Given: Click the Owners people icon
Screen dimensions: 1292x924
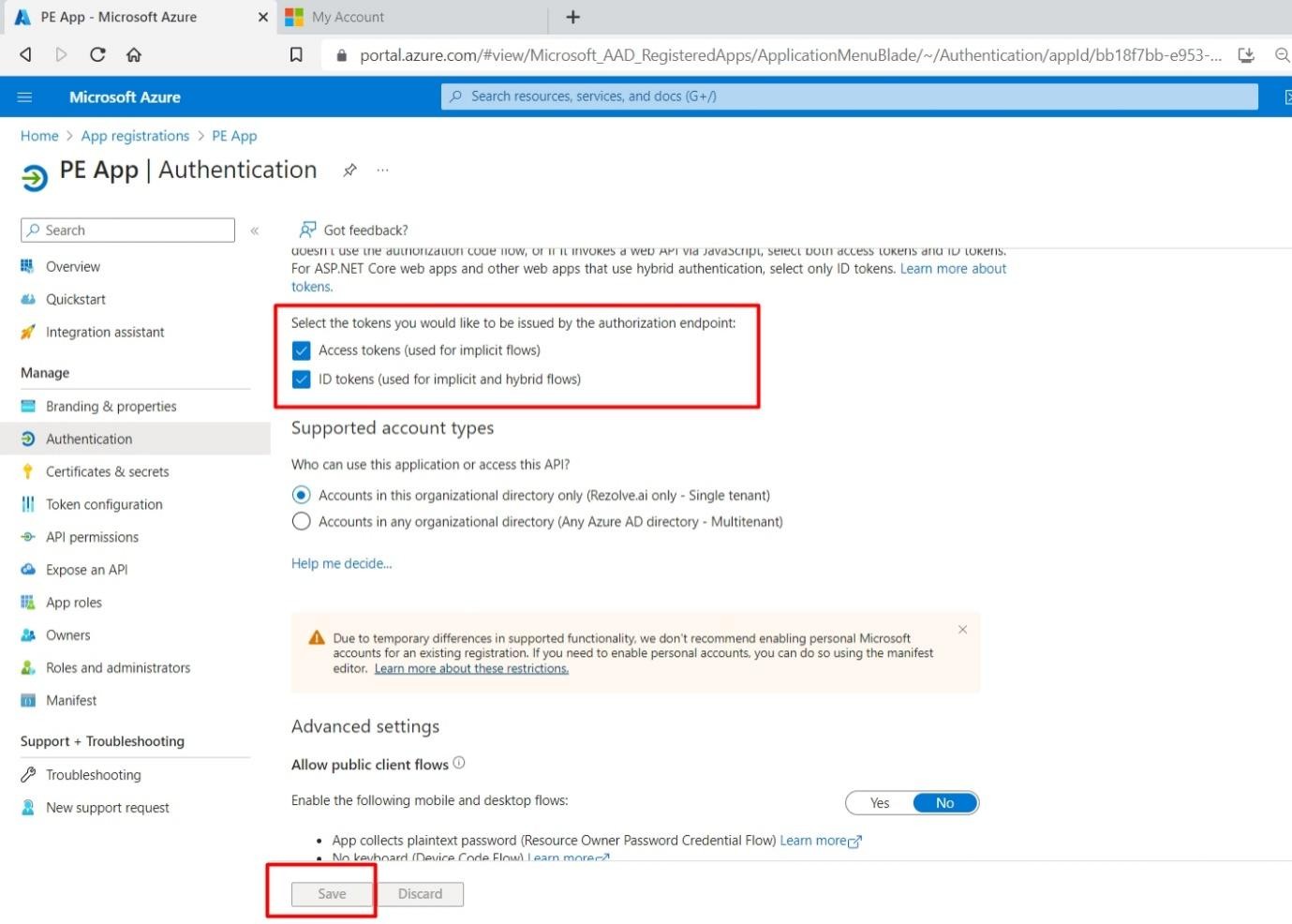Looking at the screenshot, I should 28,635.
